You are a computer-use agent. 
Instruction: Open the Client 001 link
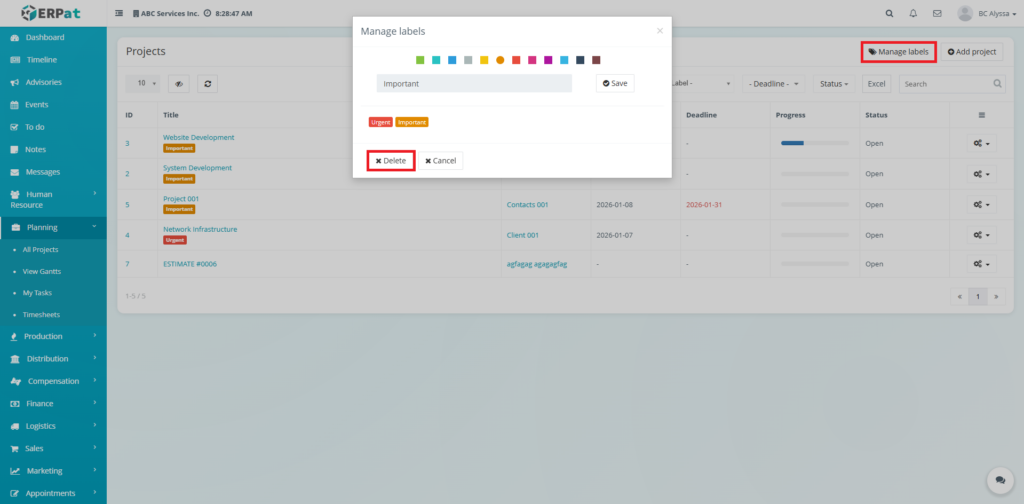point(522,235)
